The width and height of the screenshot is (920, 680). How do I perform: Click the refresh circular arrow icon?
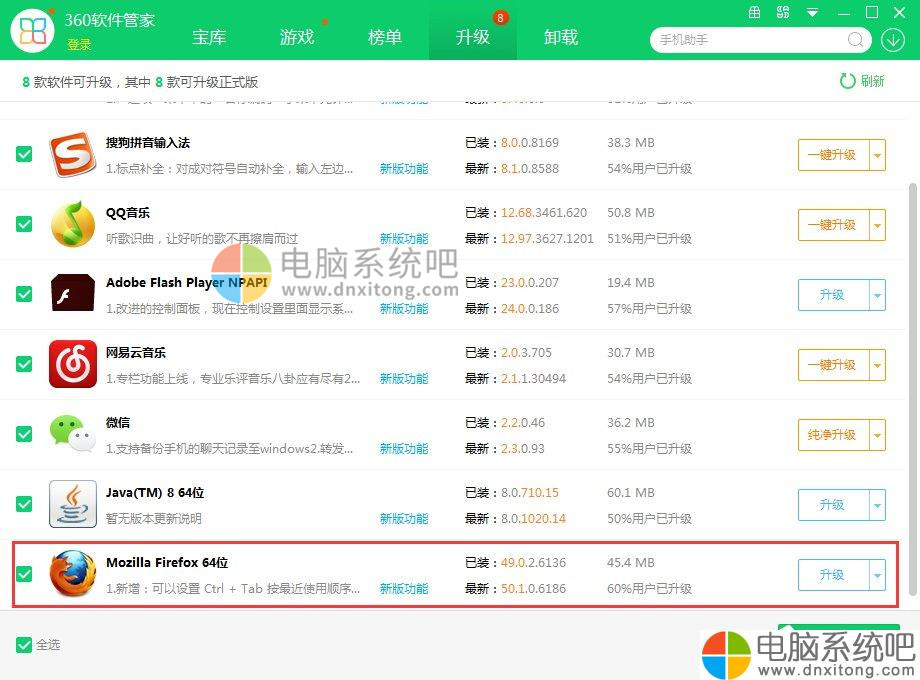847,81
